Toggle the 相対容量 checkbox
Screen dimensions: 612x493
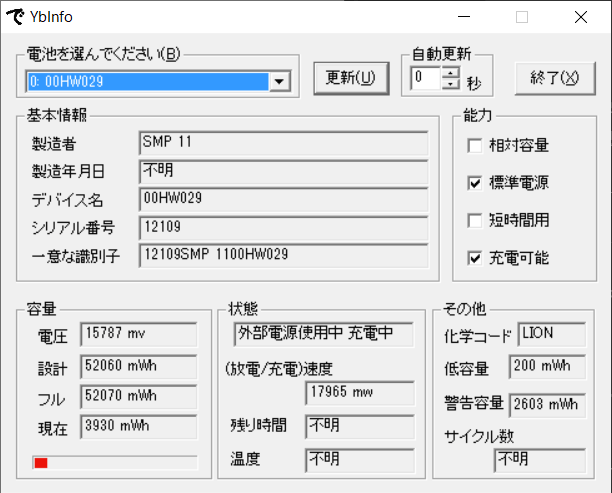475,145
